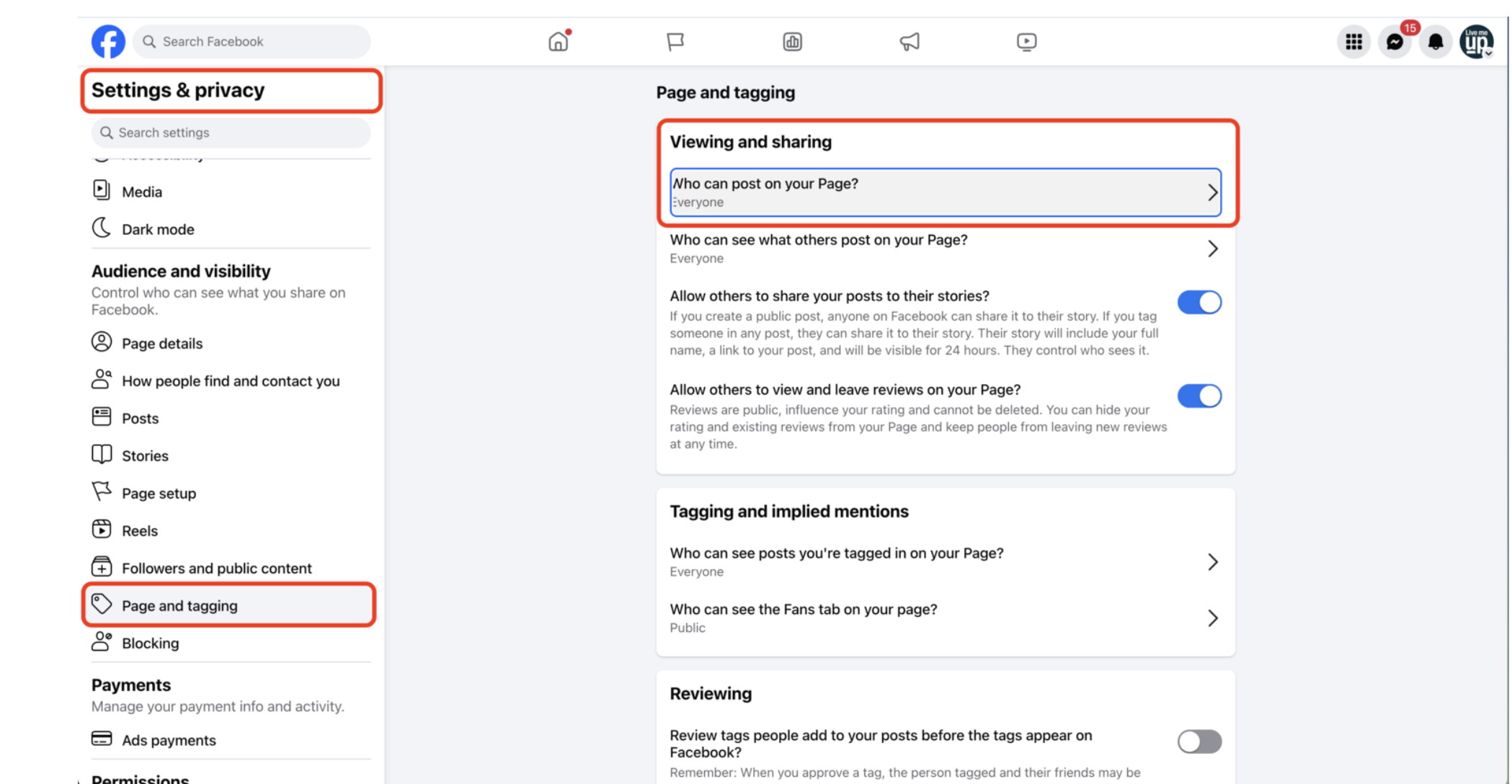Select Page and tagging in sidebar

179,606
